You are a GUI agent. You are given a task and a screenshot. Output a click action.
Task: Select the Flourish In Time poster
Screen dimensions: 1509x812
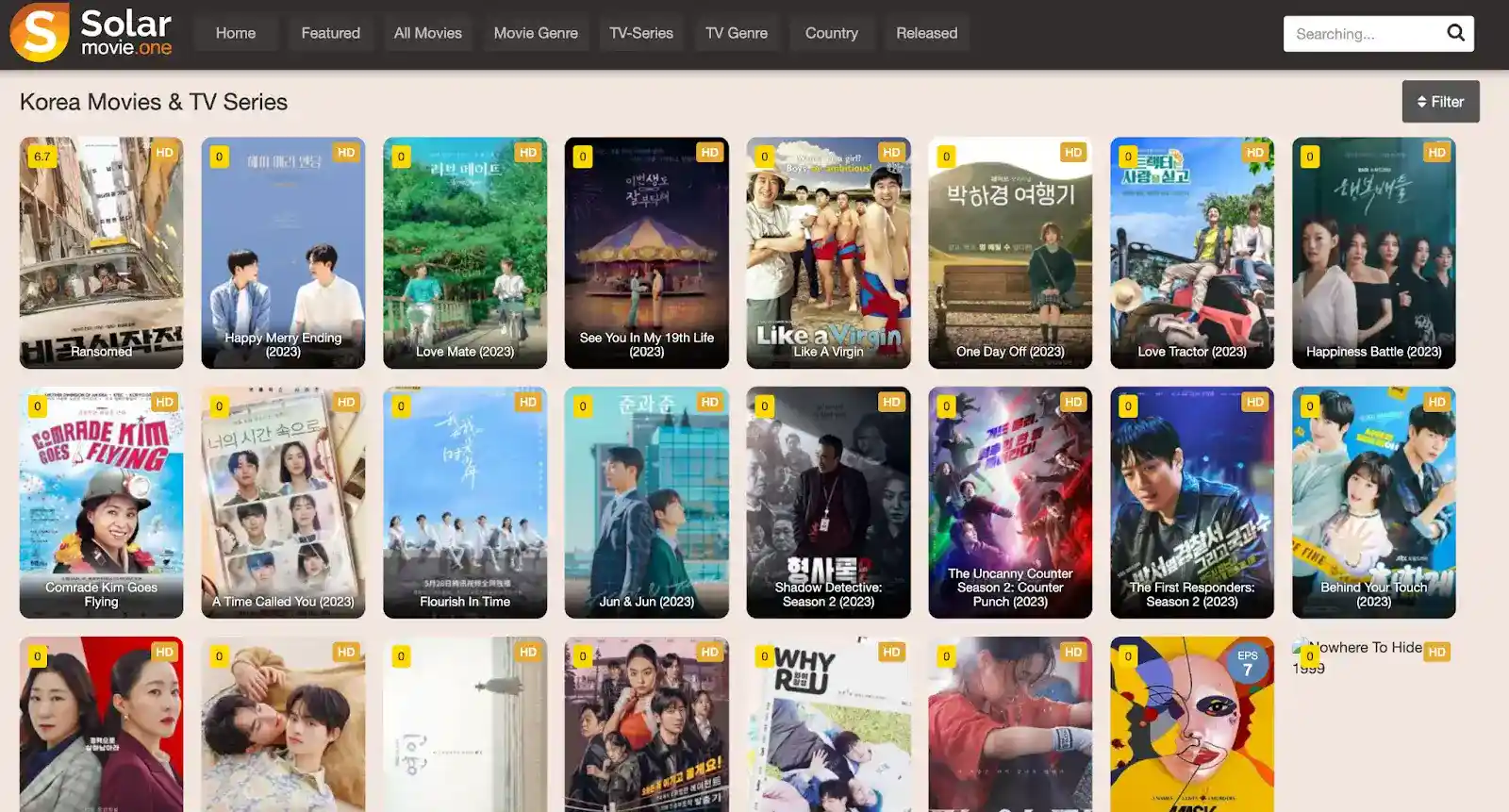[x=465, y=503]
